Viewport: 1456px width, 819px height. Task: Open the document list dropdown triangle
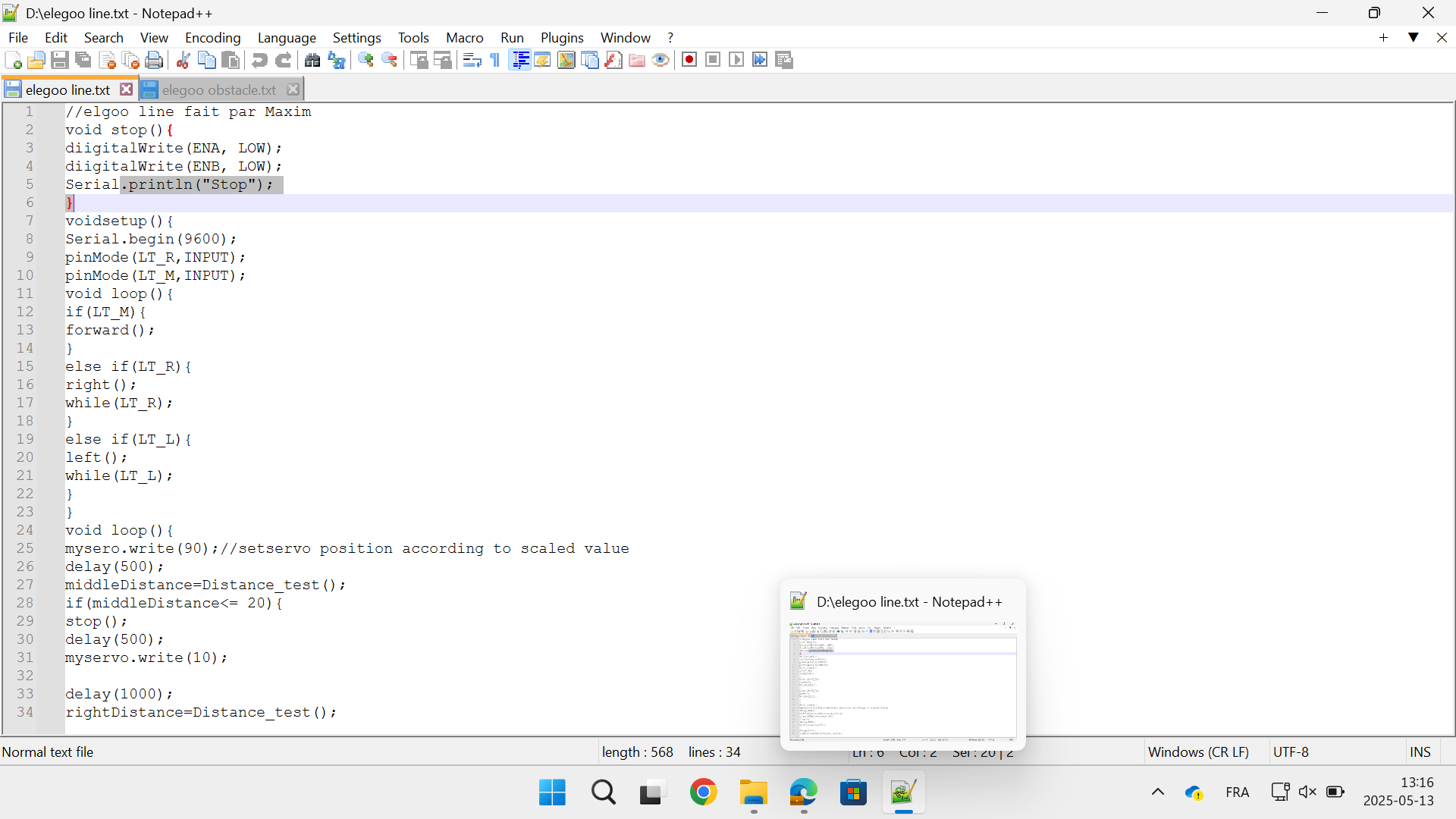[x=1414, y=37]
